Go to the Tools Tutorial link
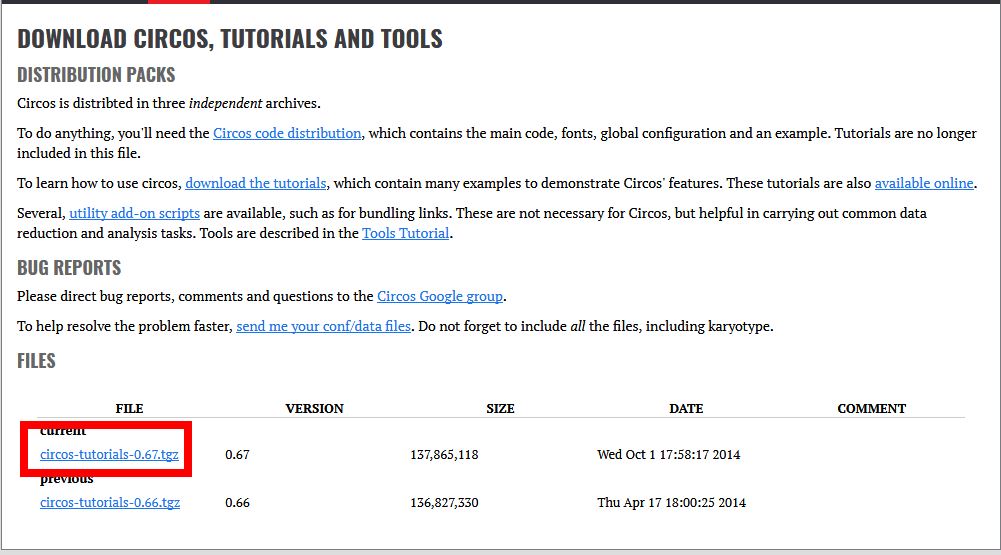 tap(405, 233)
